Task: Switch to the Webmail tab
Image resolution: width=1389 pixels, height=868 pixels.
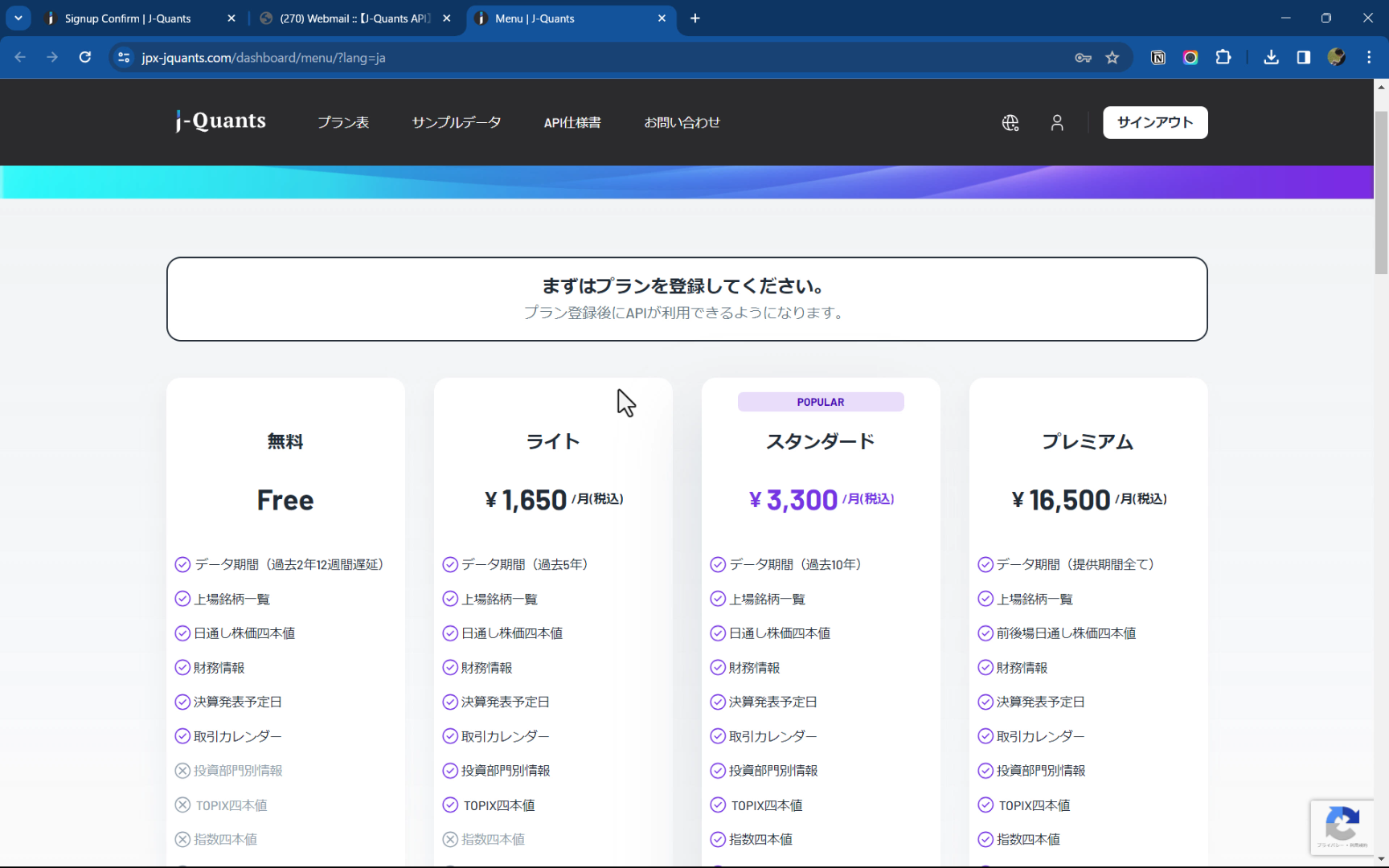Action: click(346, 18)
